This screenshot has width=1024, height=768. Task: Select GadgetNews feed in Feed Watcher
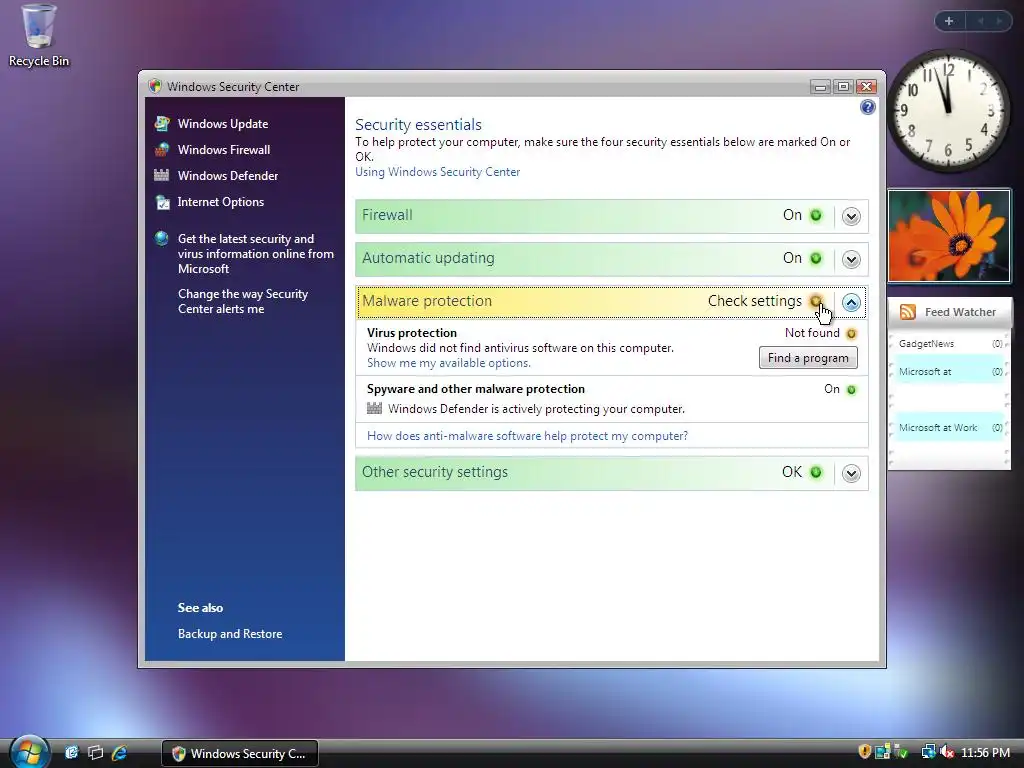[950, 344]
